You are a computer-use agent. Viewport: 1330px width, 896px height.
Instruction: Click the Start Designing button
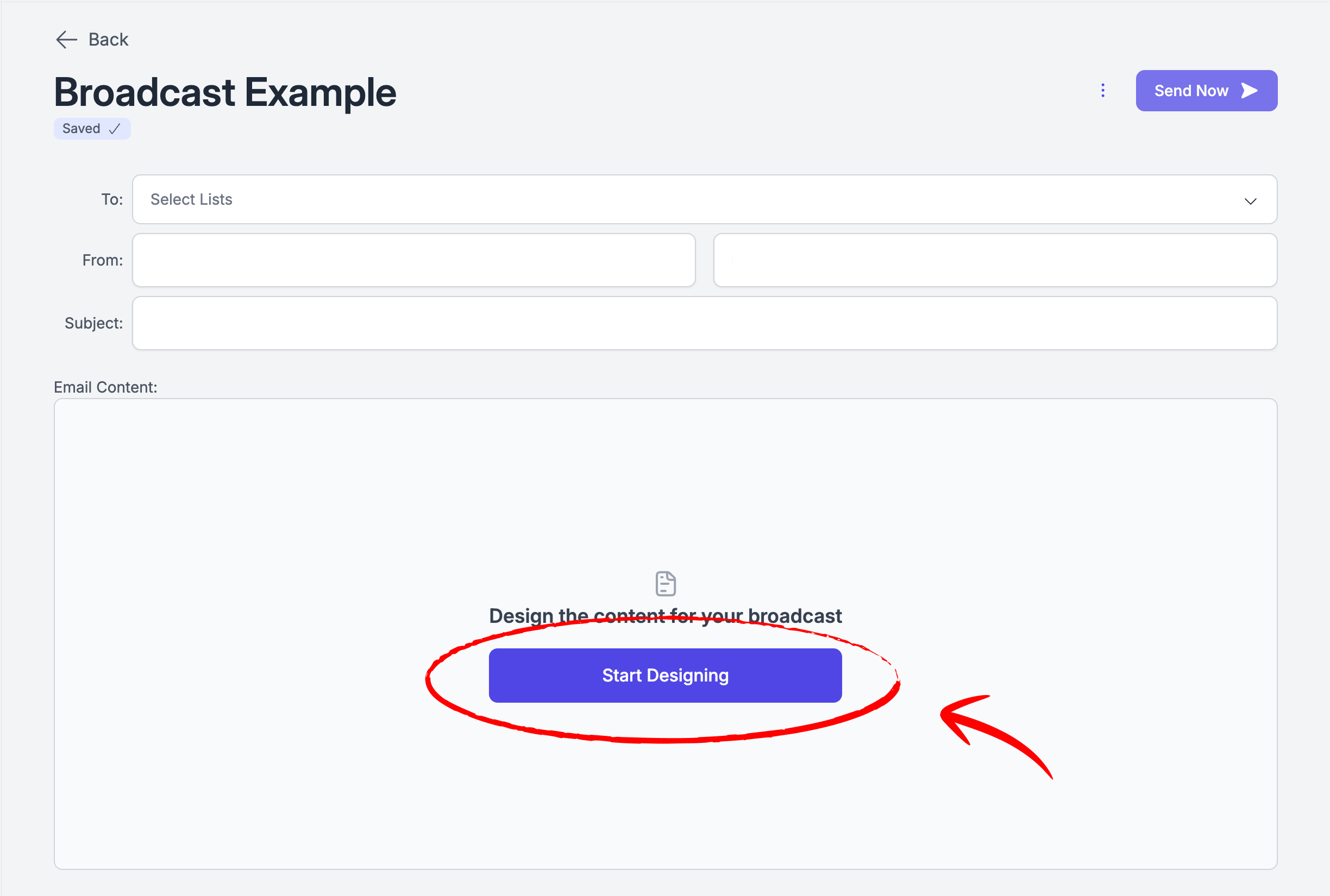664,675
